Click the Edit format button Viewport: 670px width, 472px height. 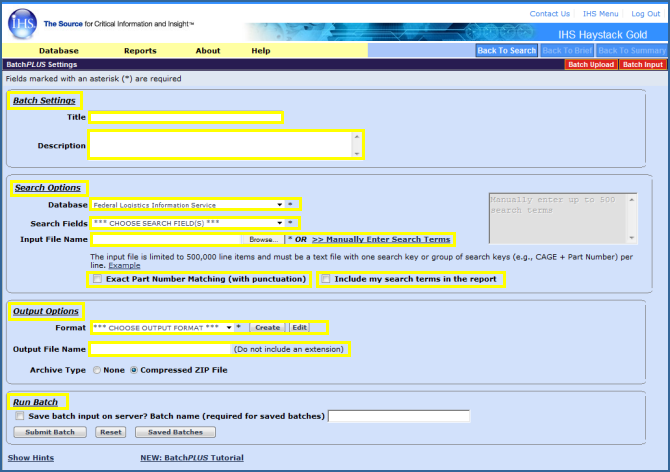click(x=299, y=328)
